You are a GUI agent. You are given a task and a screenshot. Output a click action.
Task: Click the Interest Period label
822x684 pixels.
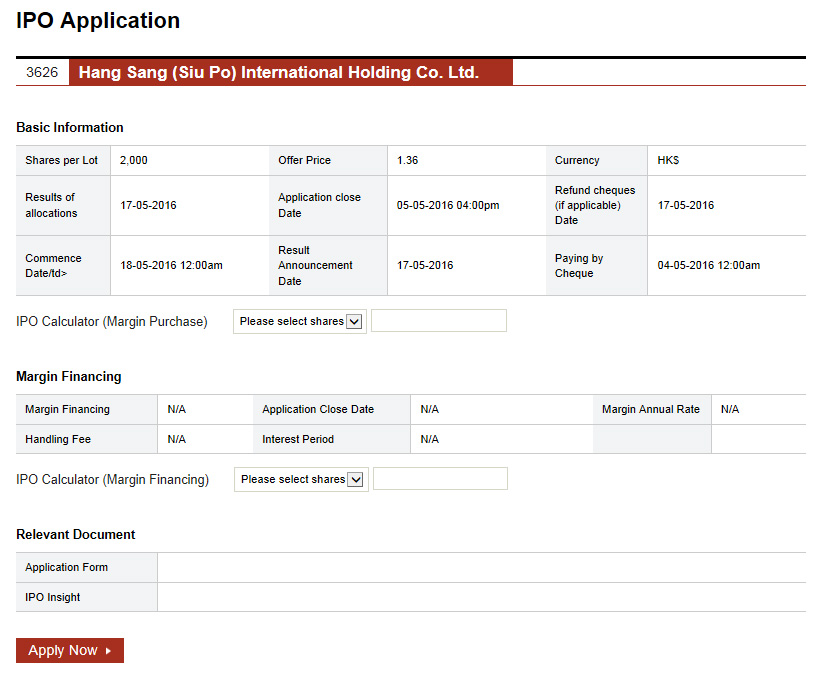point(298,439)
